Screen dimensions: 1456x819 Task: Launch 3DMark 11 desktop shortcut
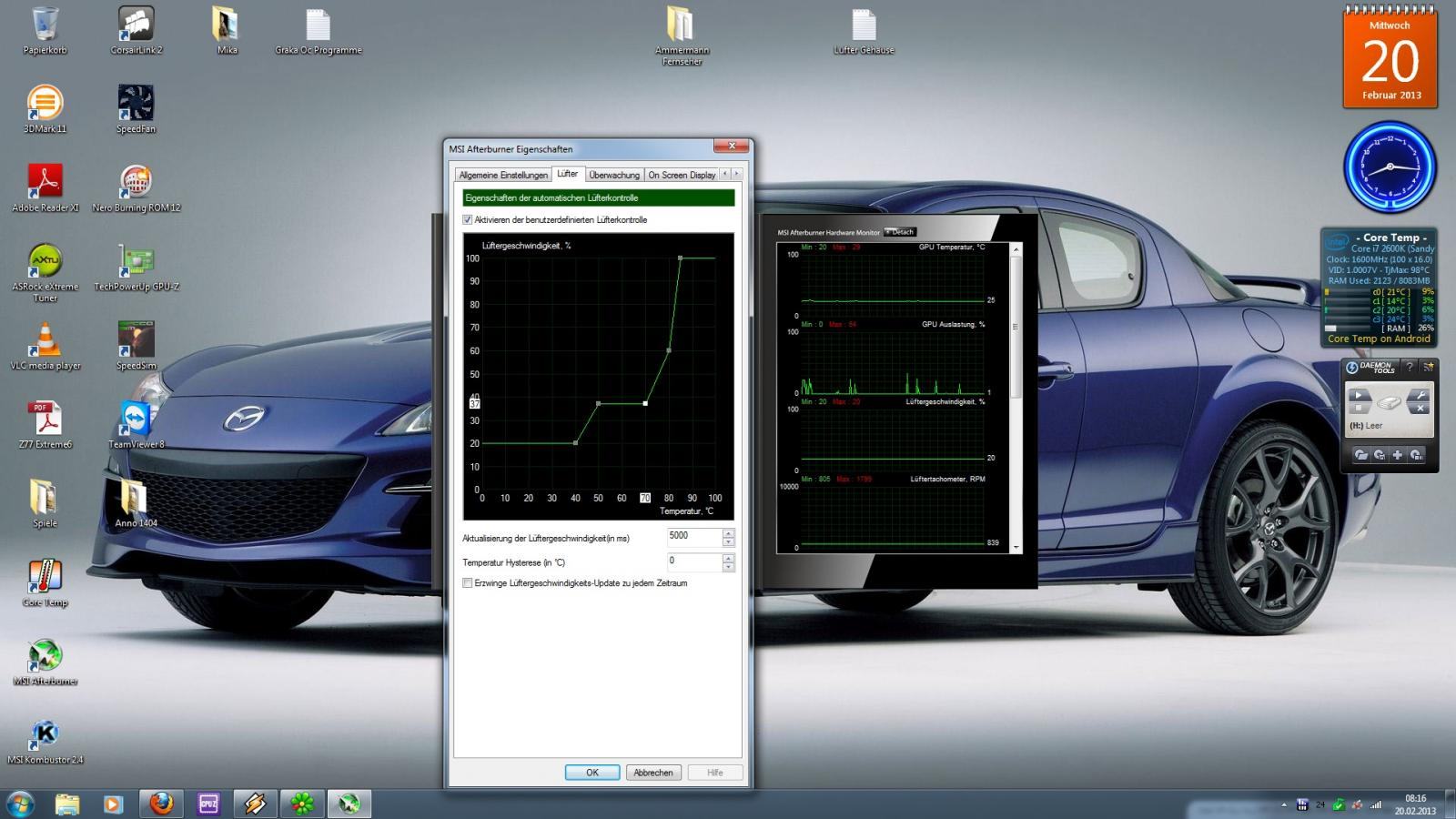click(x=45, y=104)
